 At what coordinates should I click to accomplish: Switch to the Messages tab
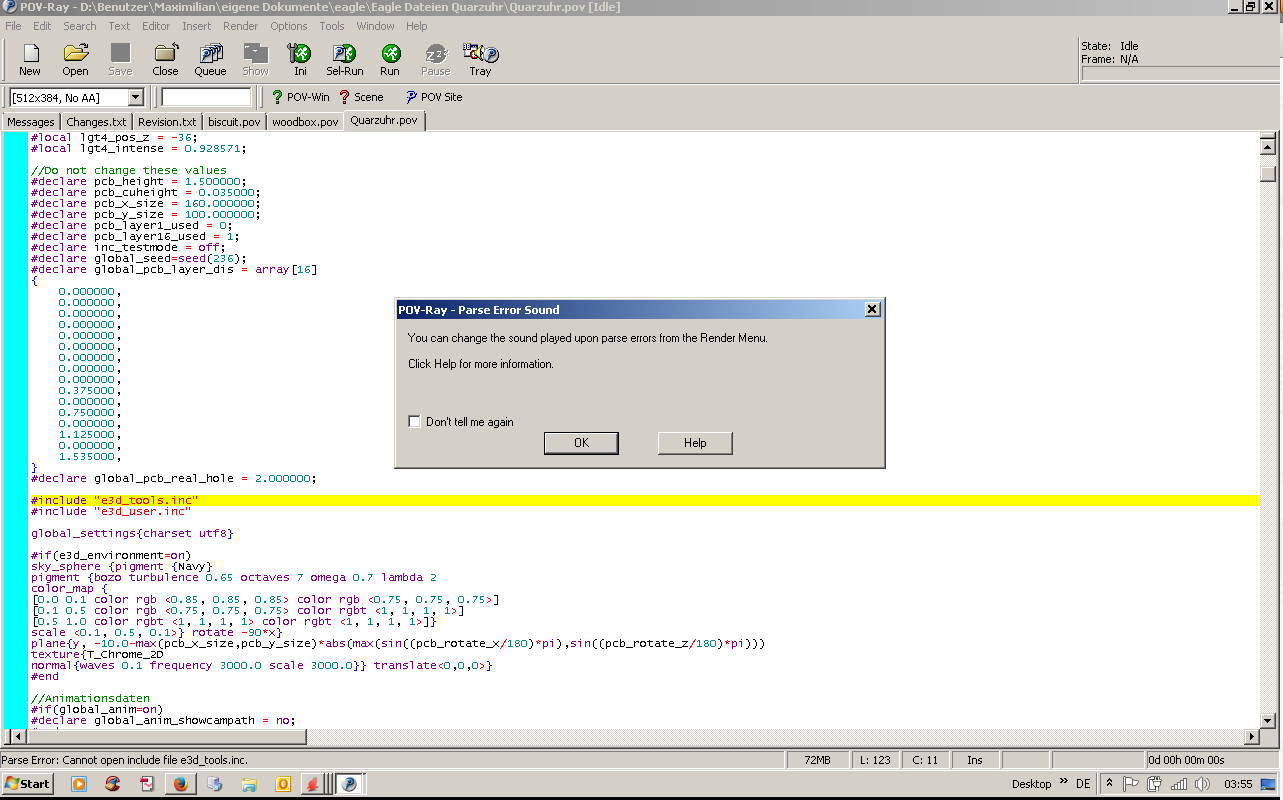tap(31, 122)
